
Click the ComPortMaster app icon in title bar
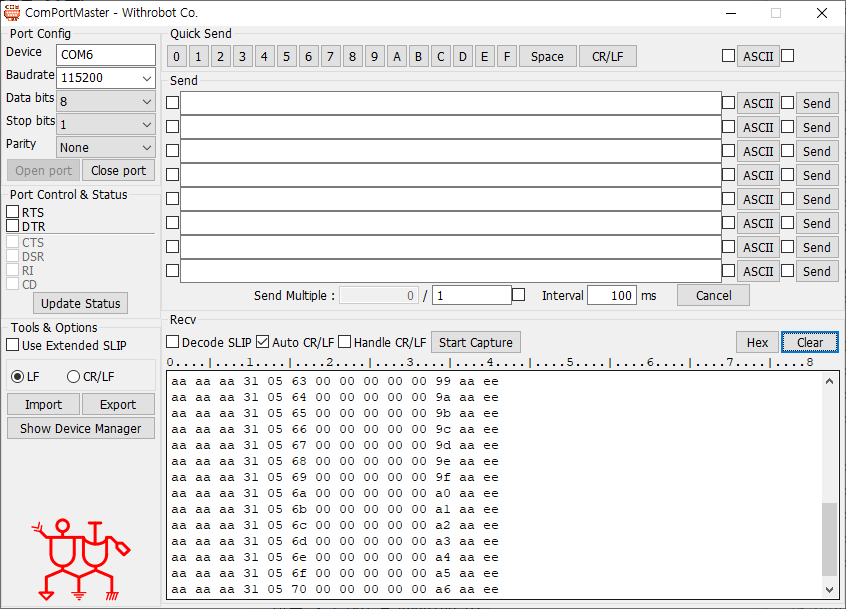tap(11, 12)
